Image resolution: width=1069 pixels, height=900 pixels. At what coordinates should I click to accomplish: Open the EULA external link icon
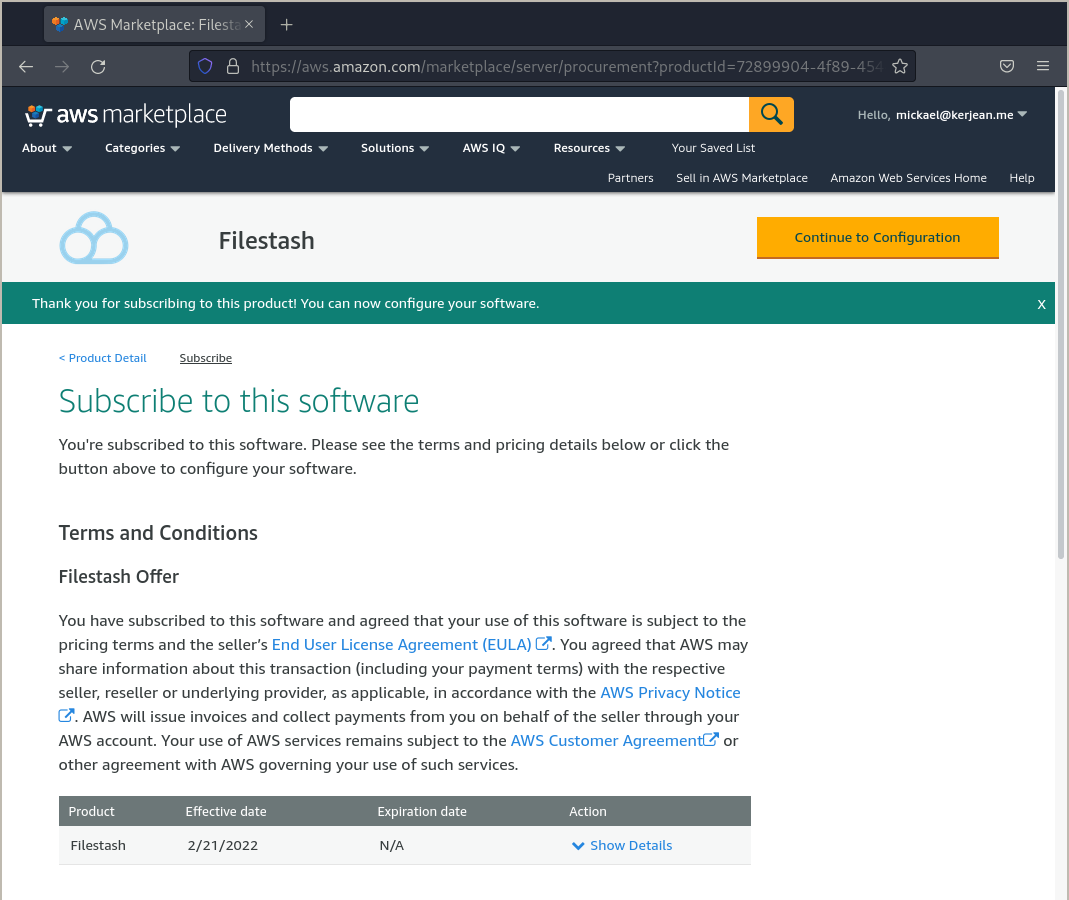click(543, 644)
